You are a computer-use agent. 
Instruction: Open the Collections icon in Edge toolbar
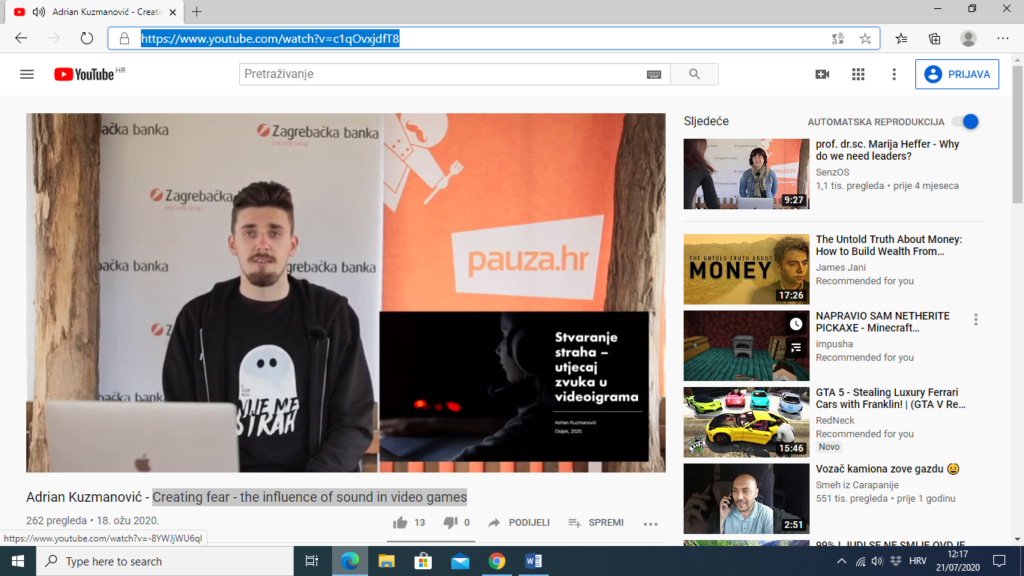tap(935, 39)
